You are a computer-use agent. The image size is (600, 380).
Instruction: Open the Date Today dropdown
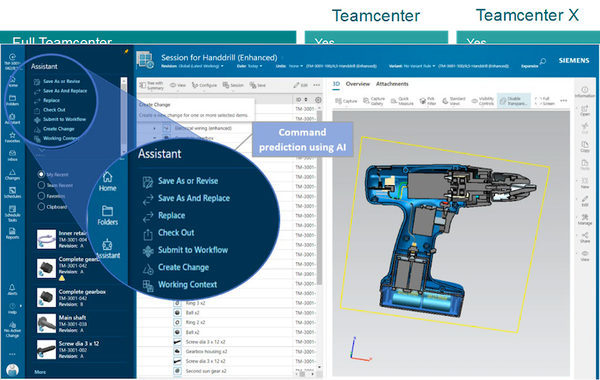click(249, 66)
